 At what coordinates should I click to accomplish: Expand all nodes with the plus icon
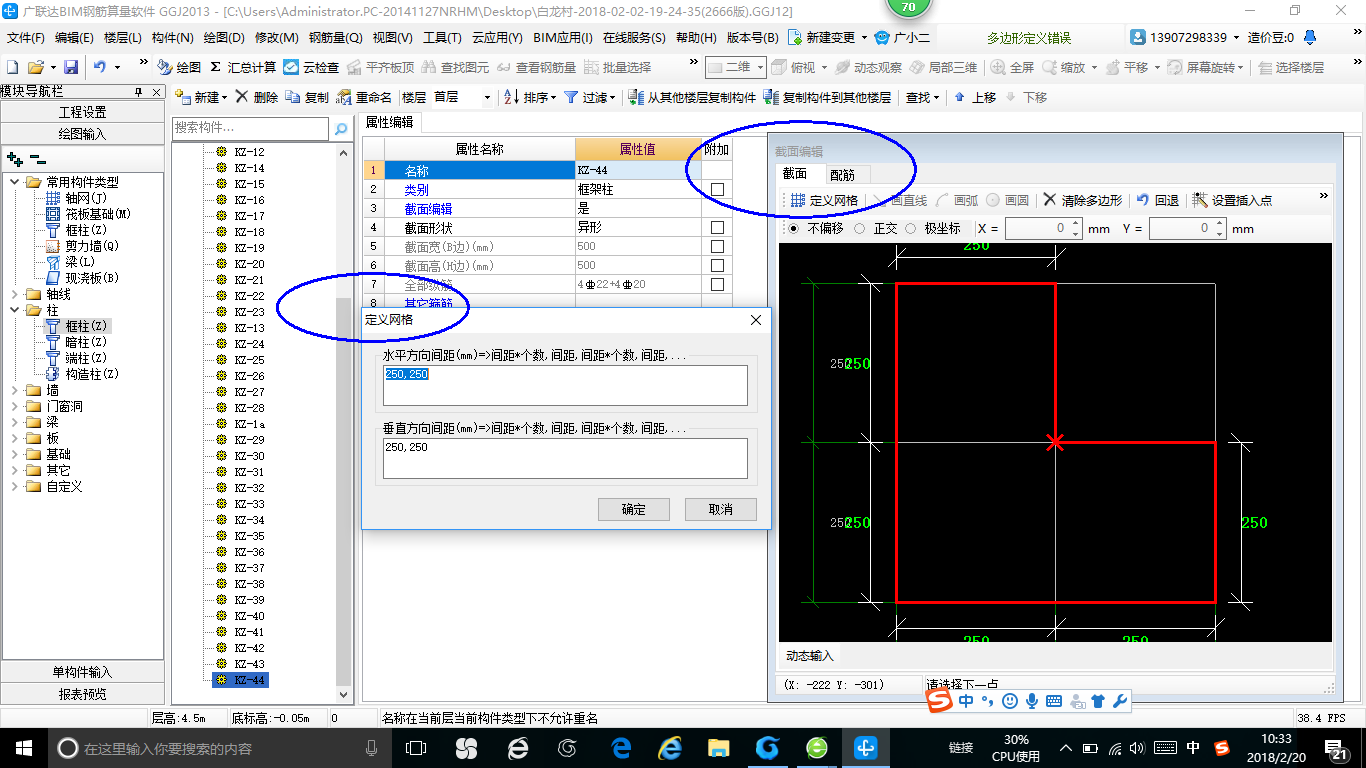coord(14,159)
